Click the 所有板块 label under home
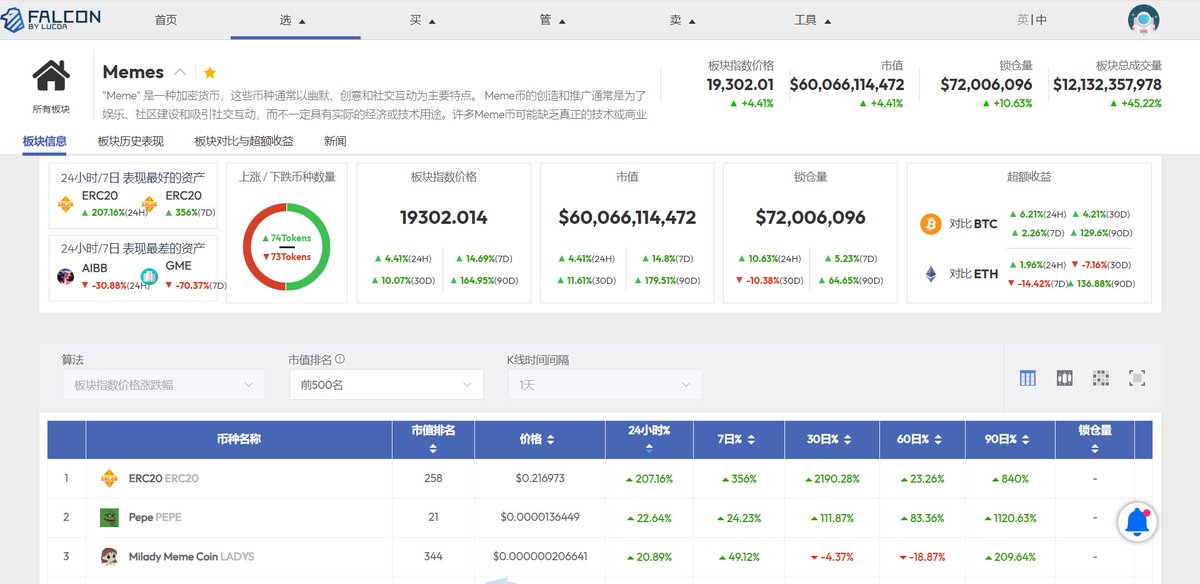This screenshot has width=1200, height=584. [50, 109]
